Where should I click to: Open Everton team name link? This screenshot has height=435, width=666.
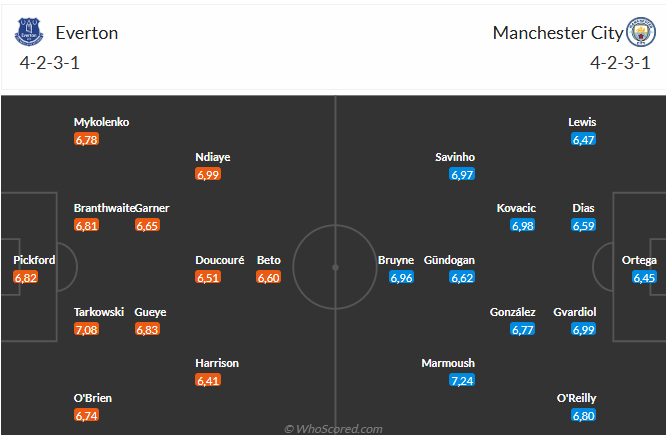tap(87, 33)
